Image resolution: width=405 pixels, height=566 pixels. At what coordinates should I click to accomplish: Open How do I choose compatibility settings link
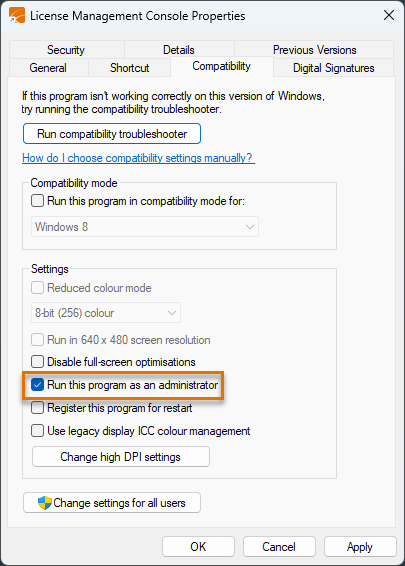(x=138, y=158)
